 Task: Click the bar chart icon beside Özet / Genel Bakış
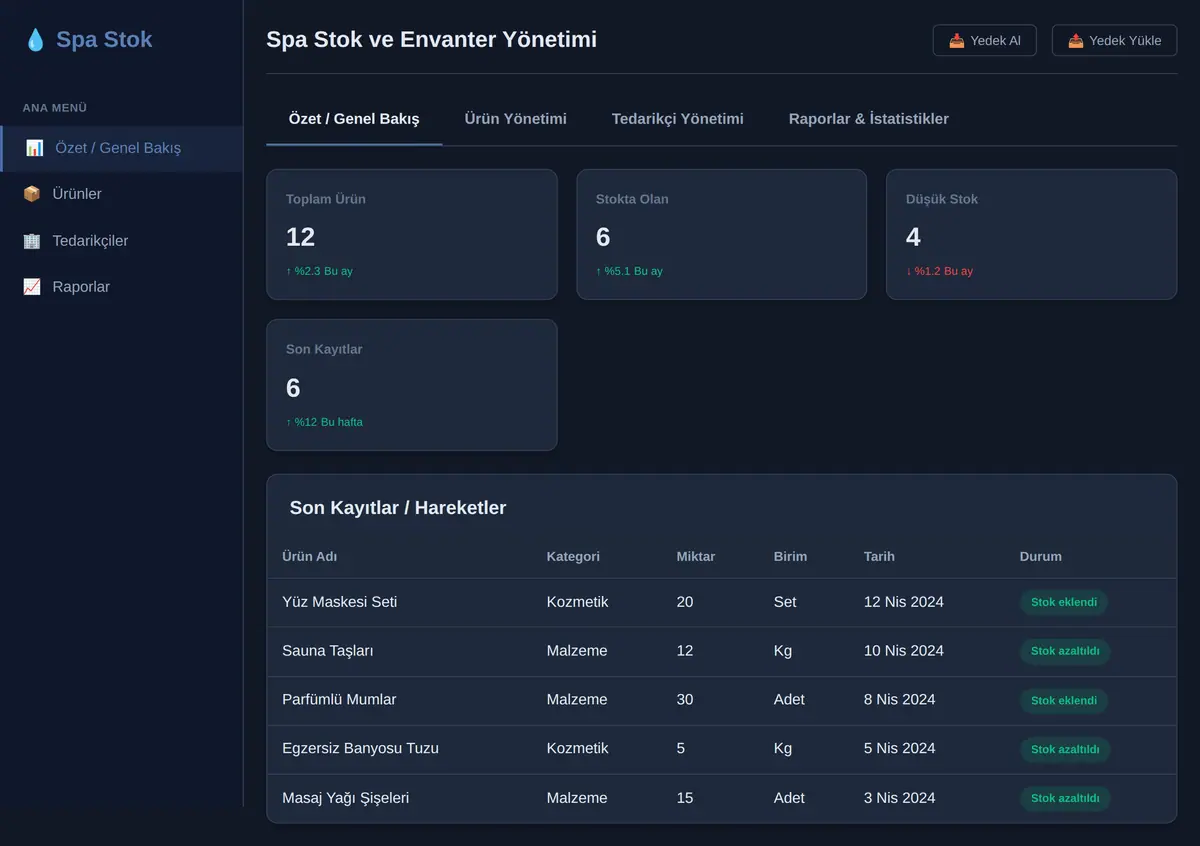pyautogui.click(x=34, y=148)
